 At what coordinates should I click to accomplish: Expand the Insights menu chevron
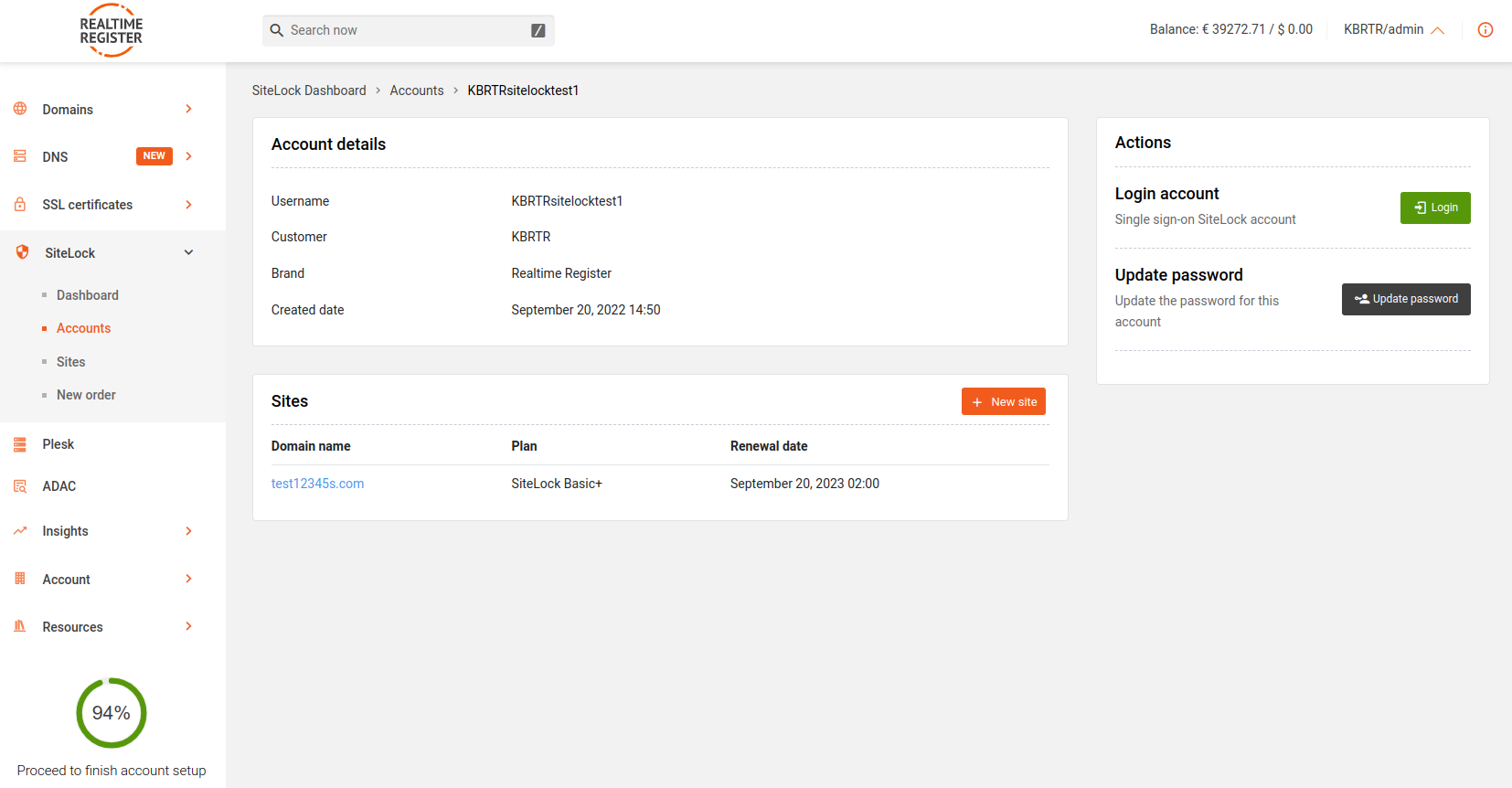click(x=189, y=531)
